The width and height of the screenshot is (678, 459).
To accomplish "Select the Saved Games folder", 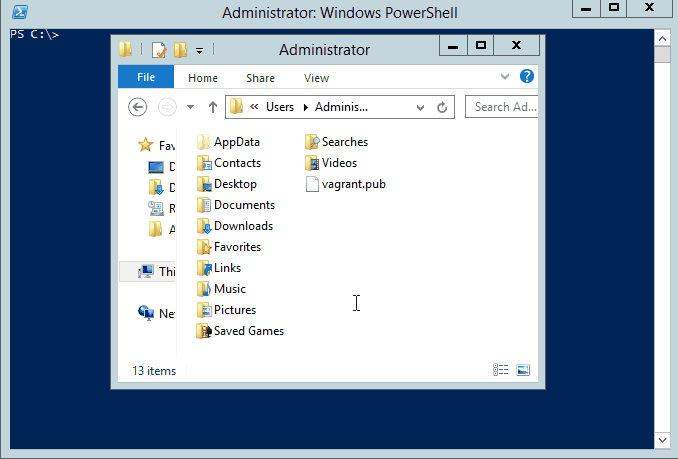I will pyautogui.click(x=240, y=331).
